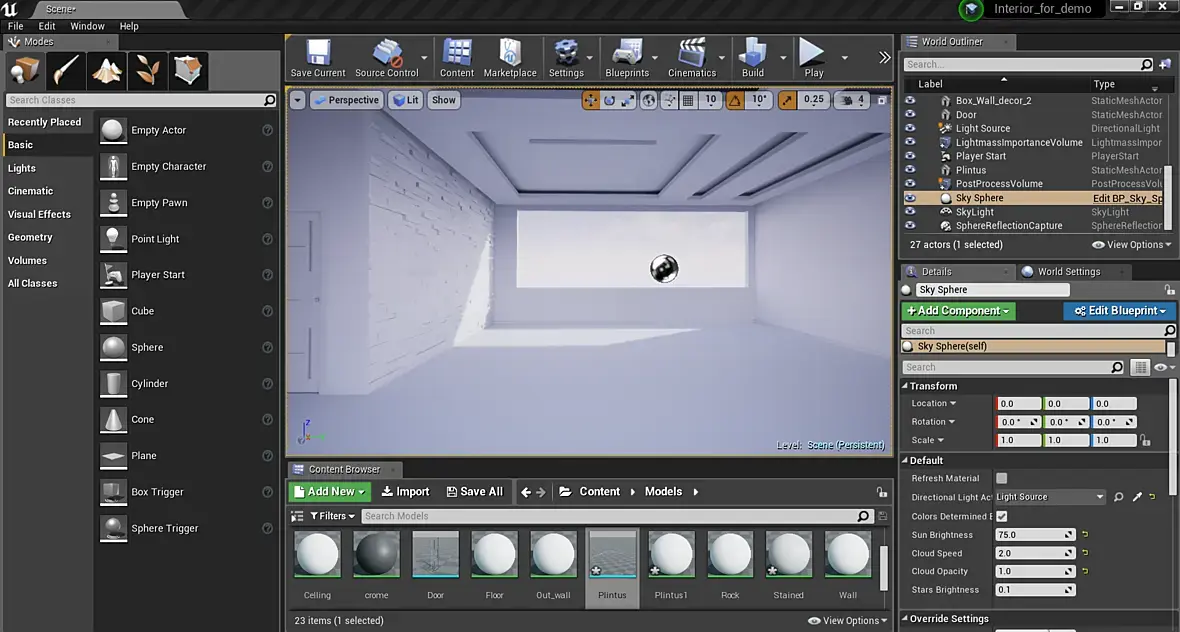This screenshot has width=1180, height=632.
Task: Enable the Refresh Material checkbox
Action: tap(1002, 479)
